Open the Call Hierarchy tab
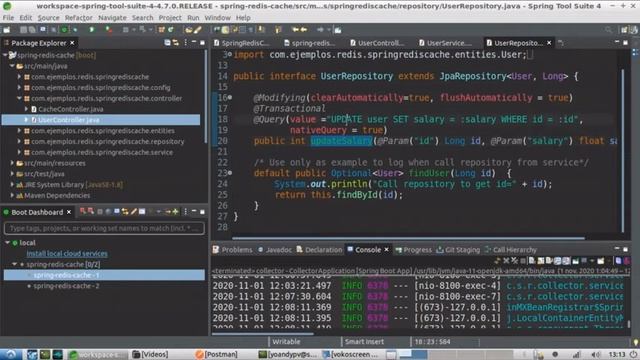 click(x=511, y=250)
